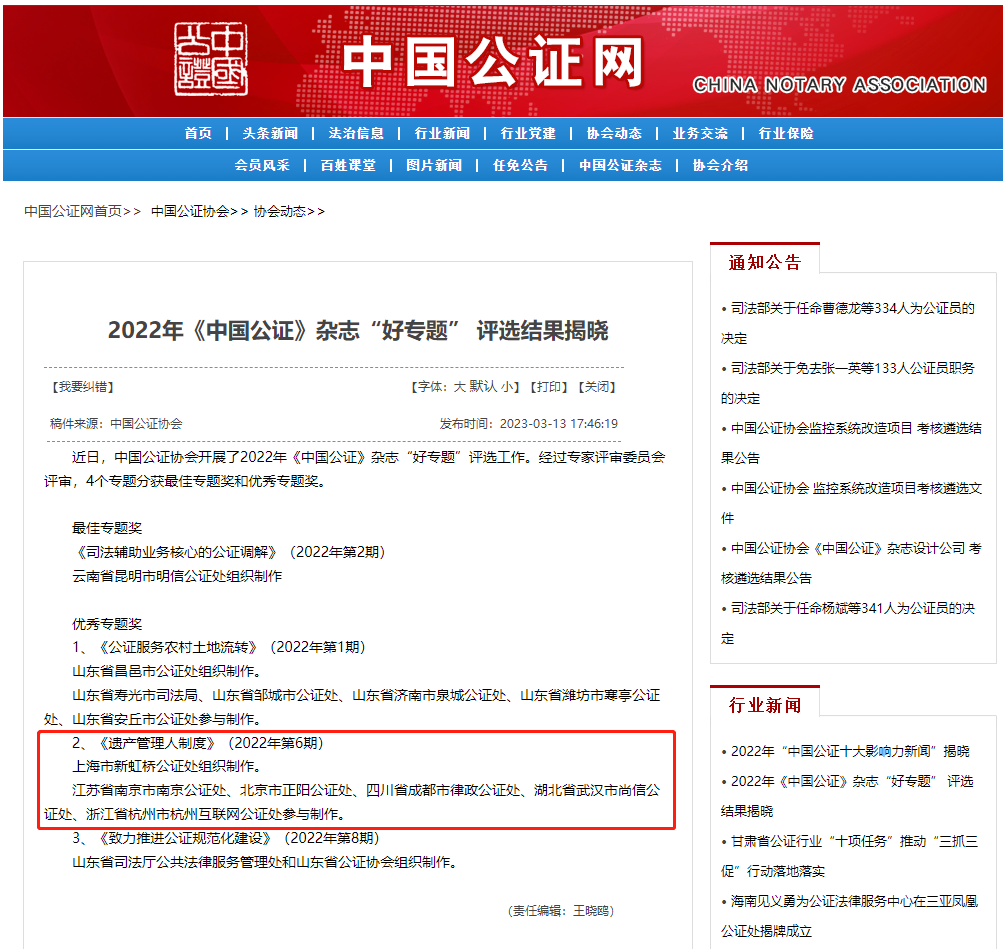Viewport: 1003px width, 949px height.
Task: Click the 中国公证网 site title banner
Action: coord(493,61)
